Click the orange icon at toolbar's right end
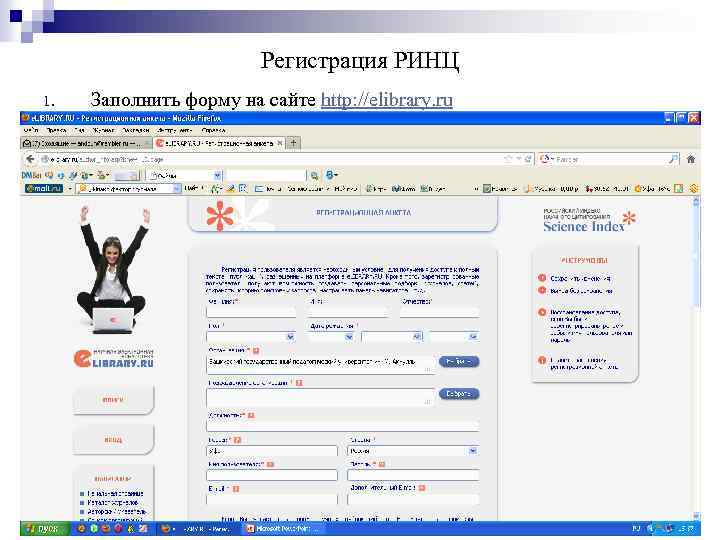The width and height of the screenshot is (720, 540). pyautogui.click(x=693, y=188)
